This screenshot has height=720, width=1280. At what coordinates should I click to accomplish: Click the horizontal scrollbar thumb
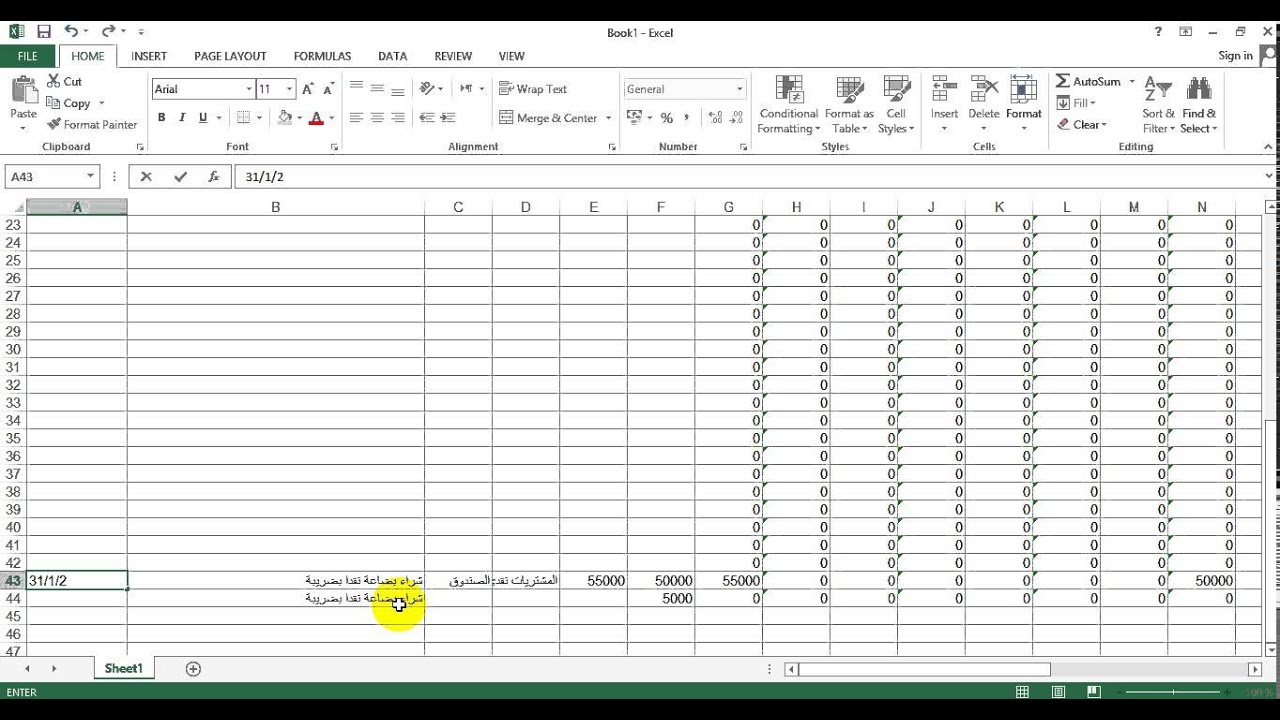pos(925,669)
